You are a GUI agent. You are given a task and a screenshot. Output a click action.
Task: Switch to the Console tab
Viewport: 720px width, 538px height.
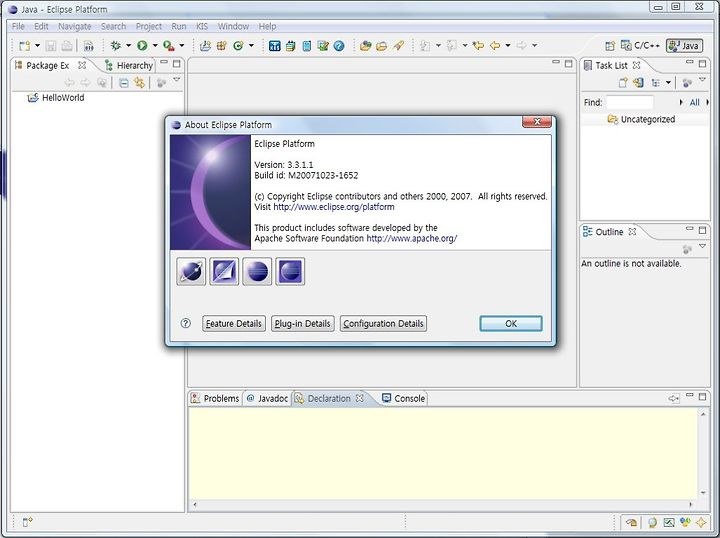404,398
